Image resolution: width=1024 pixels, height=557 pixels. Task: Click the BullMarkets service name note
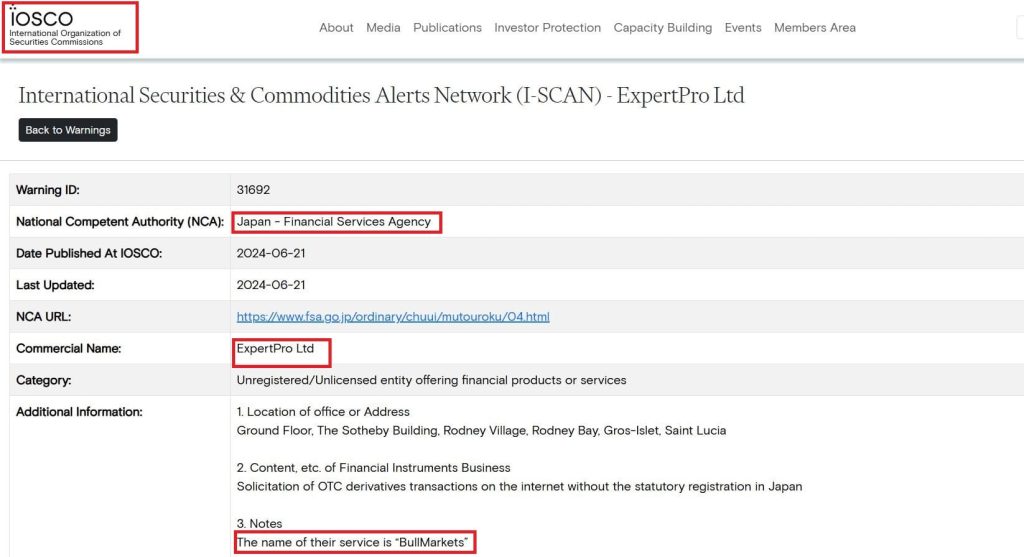tap(353, 543)
